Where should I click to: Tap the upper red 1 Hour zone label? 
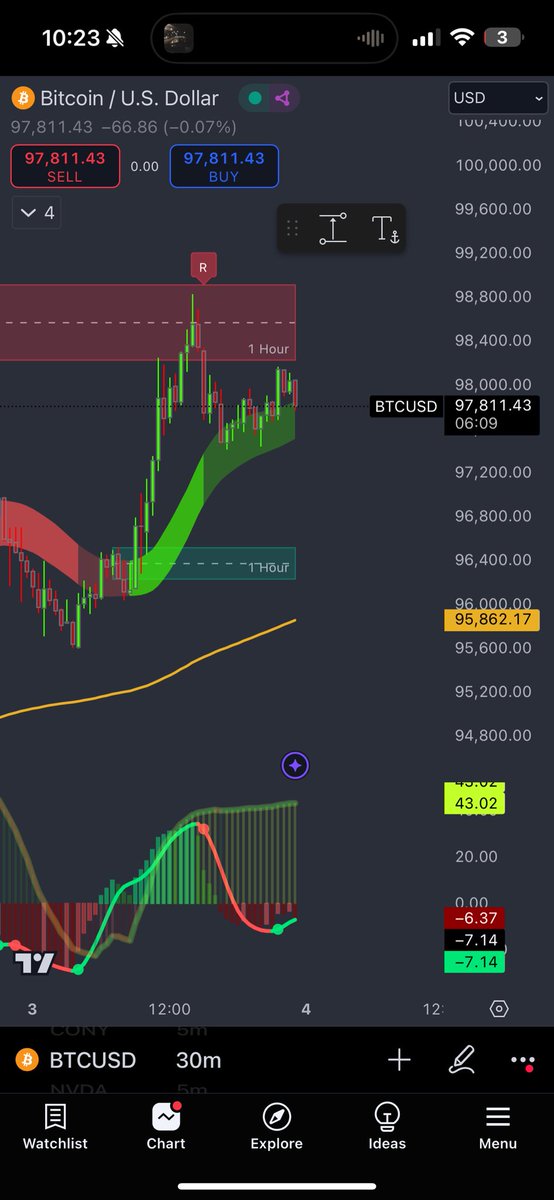click(268, 349)
